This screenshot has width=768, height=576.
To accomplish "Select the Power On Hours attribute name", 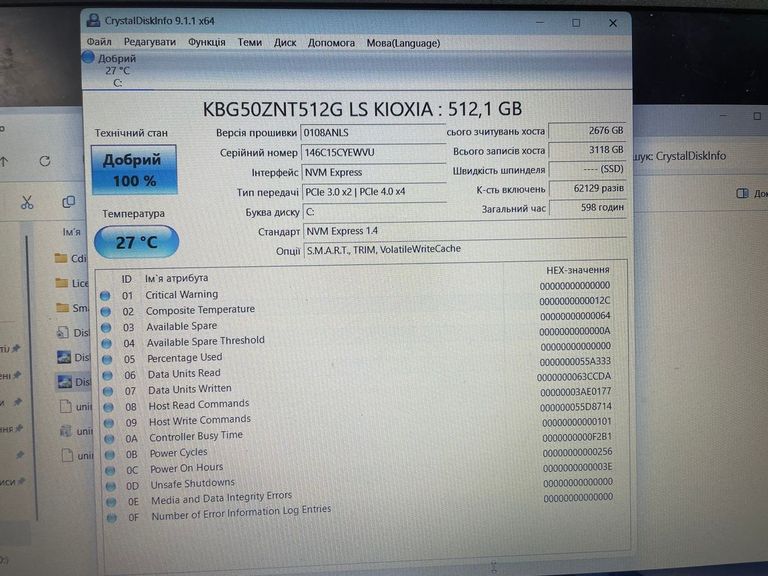I will tap(186, 468).
